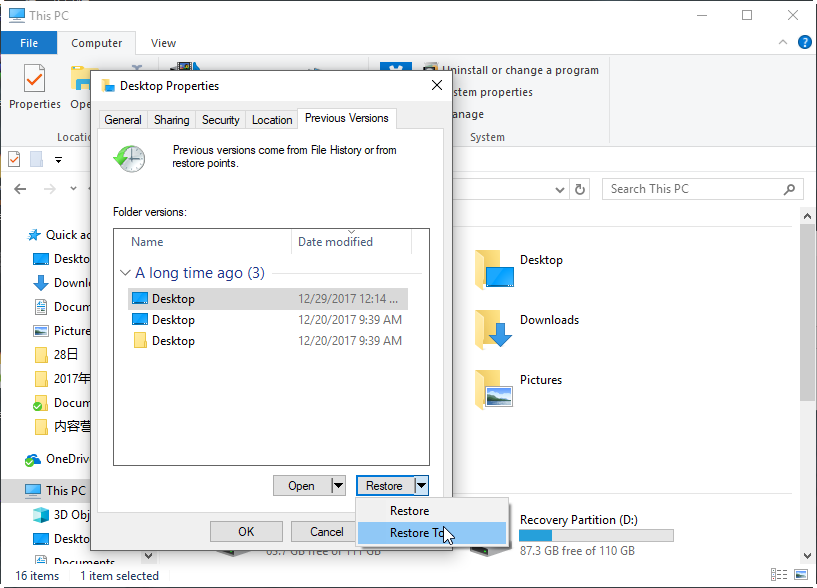Screen dimensions: 817x588
Task: Select blue Desktop version 12/20/2017 9:39 AM
Action: (x=268, y=320)
